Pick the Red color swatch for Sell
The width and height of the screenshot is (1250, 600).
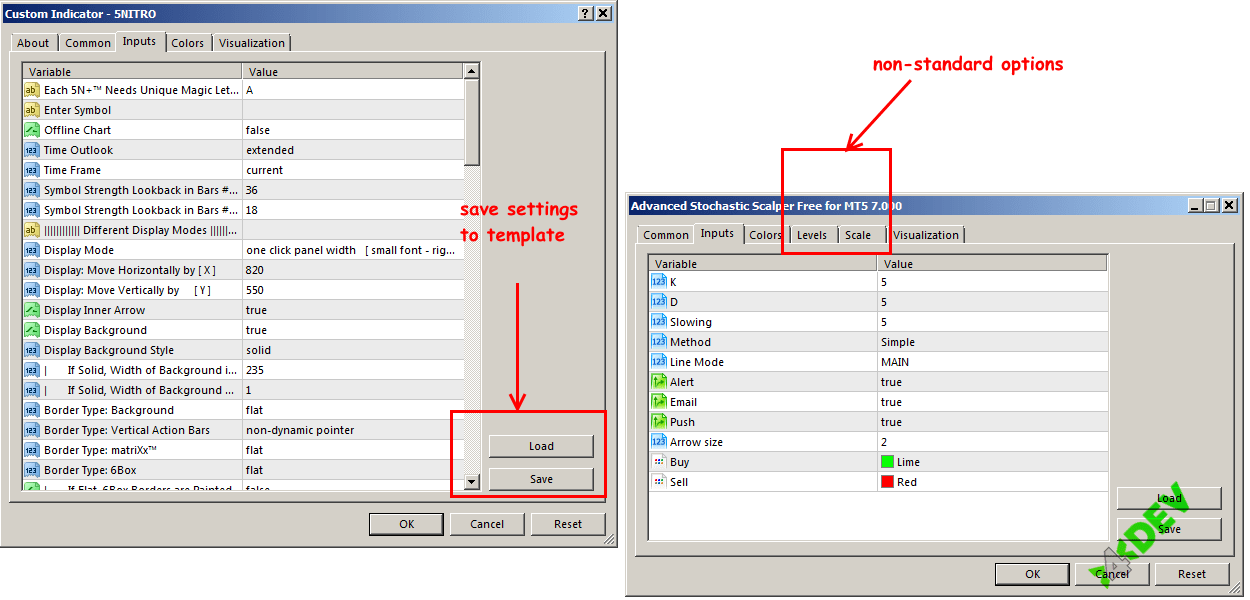click(x=887, y=482)
